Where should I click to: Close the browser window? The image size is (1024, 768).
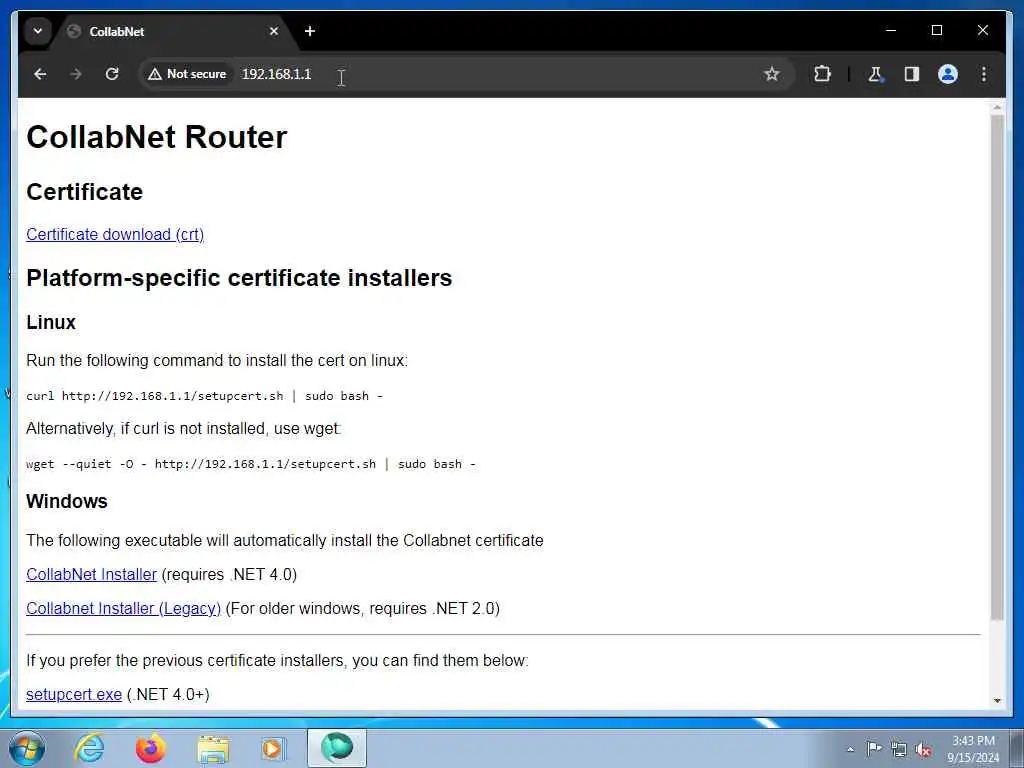982,31
